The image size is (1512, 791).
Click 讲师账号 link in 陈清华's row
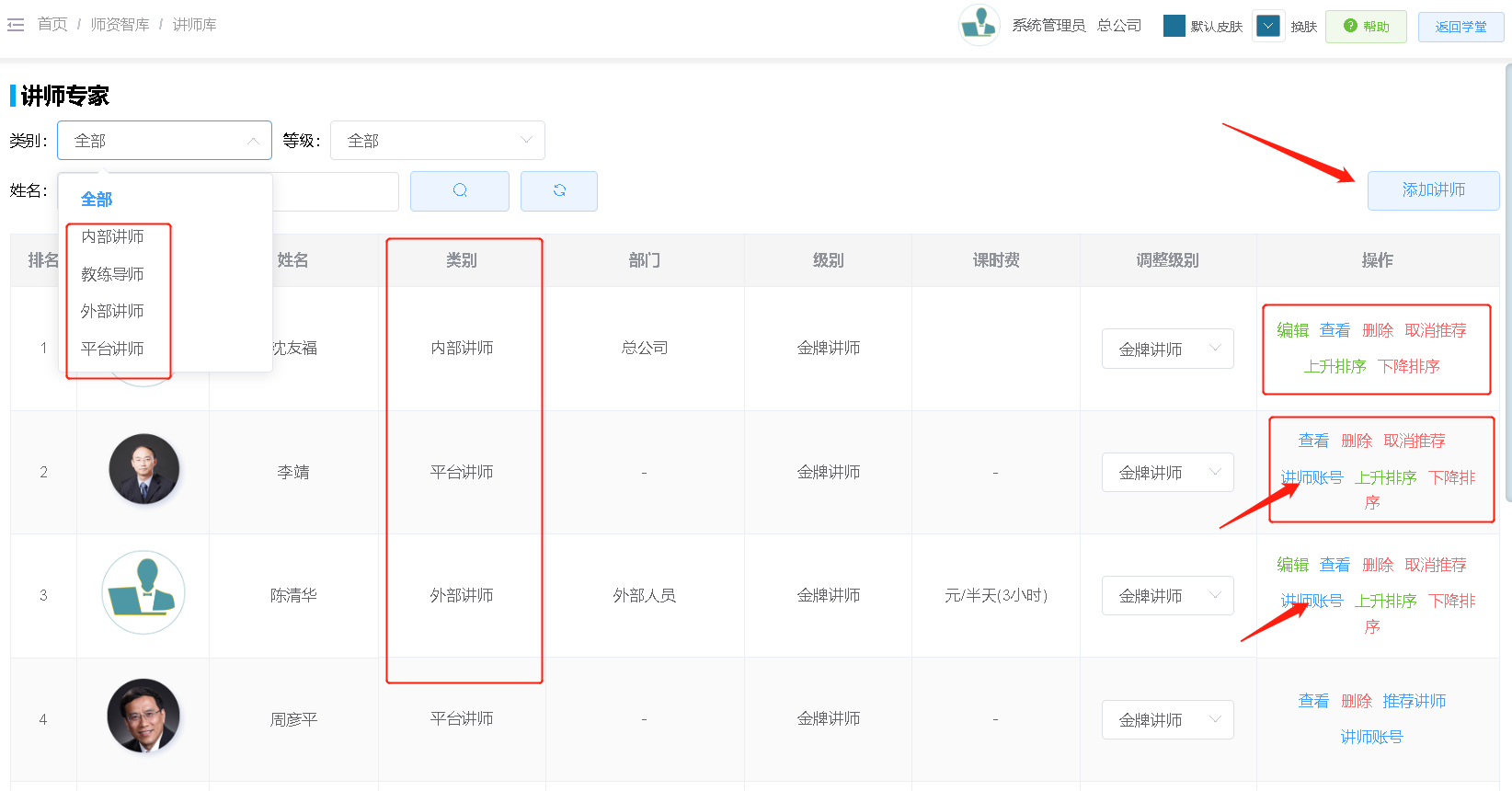point(1312,601)
